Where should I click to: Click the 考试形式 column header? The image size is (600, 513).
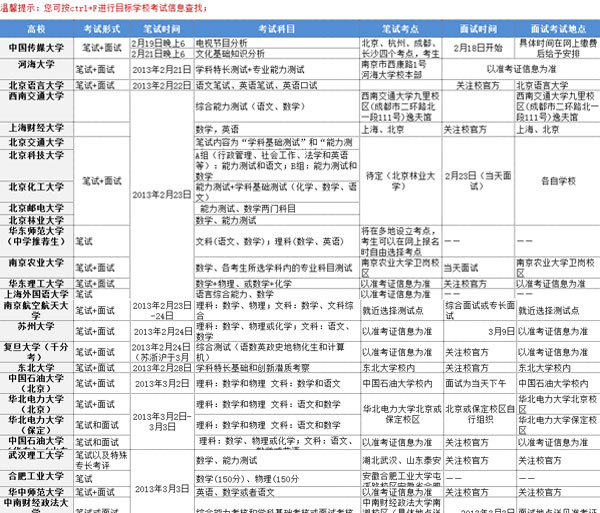102,29
